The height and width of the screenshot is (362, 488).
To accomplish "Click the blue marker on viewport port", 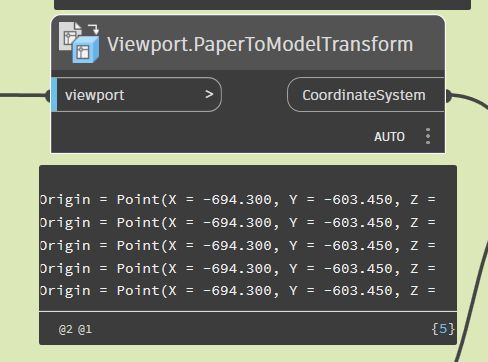I will (x=54, y=95).
